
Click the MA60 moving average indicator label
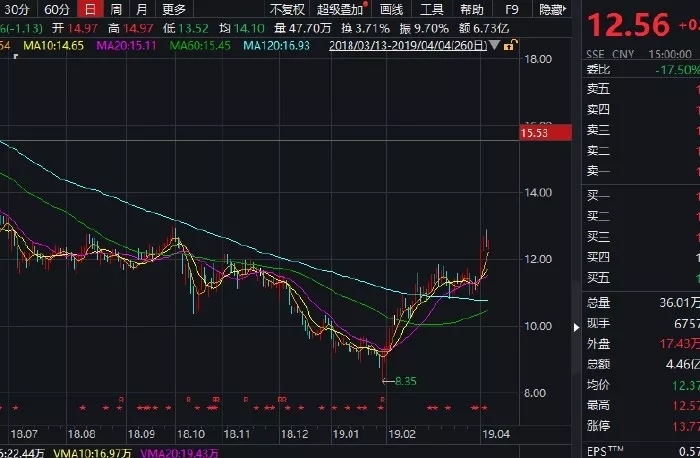point(203,46)
